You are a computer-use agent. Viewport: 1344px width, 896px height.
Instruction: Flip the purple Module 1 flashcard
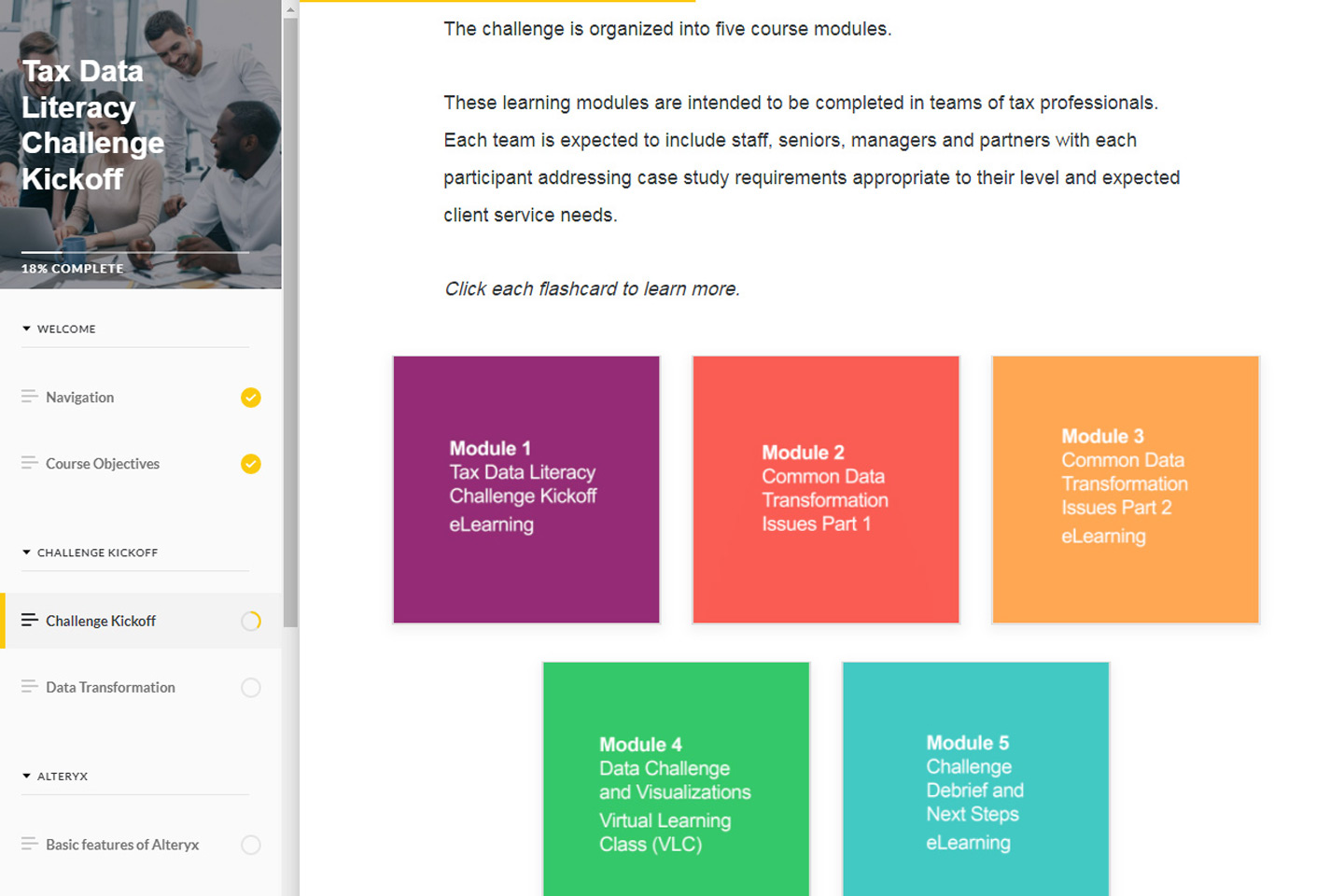(x=526, y=489)
